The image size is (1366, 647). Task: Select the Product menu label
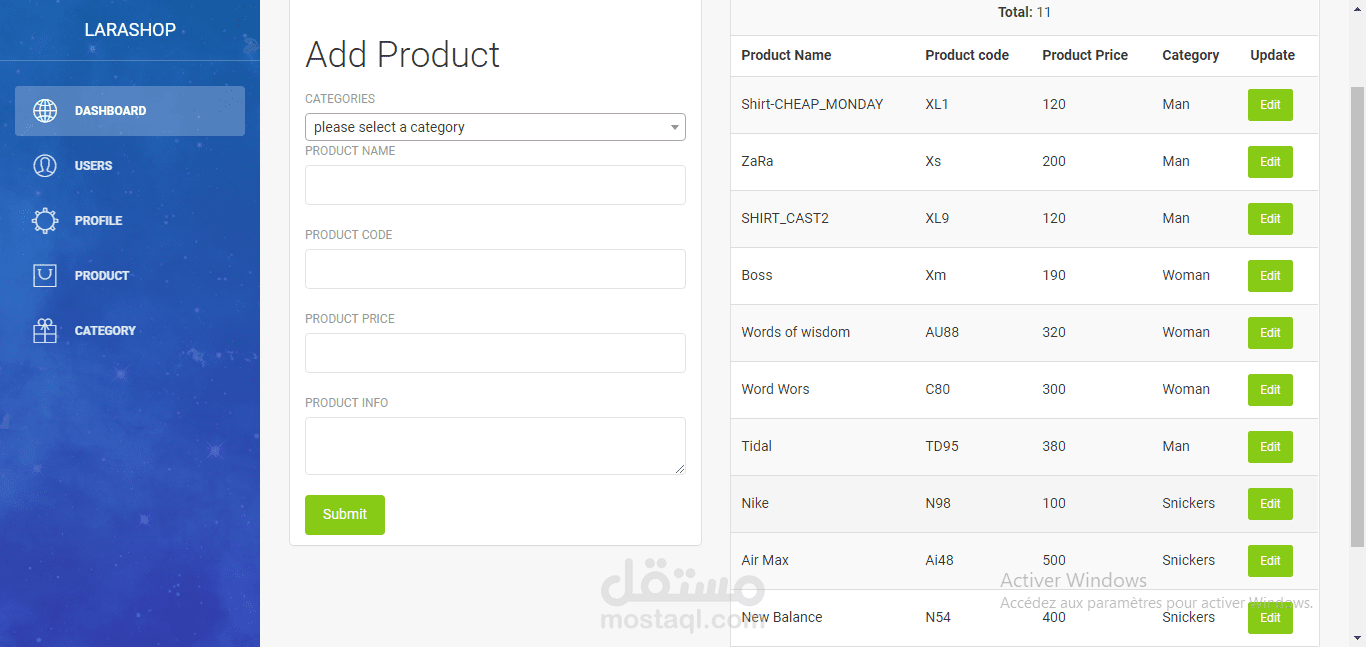pos(102,276)
